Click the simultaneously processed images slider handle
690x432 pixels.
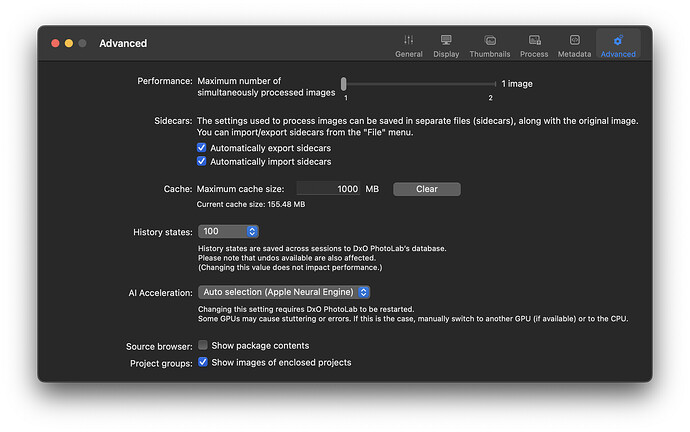click(344, 84)
